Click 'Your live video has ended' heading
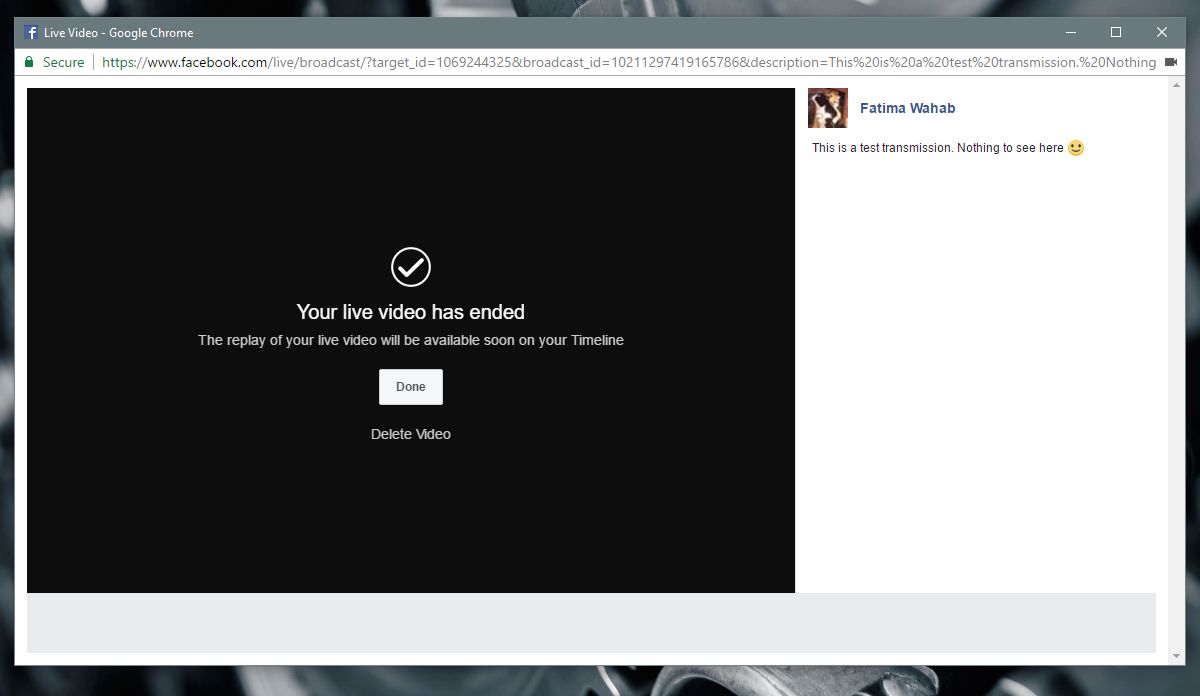Image resolution: width=1200 pixels, height=696 pixels. [411, 312]
